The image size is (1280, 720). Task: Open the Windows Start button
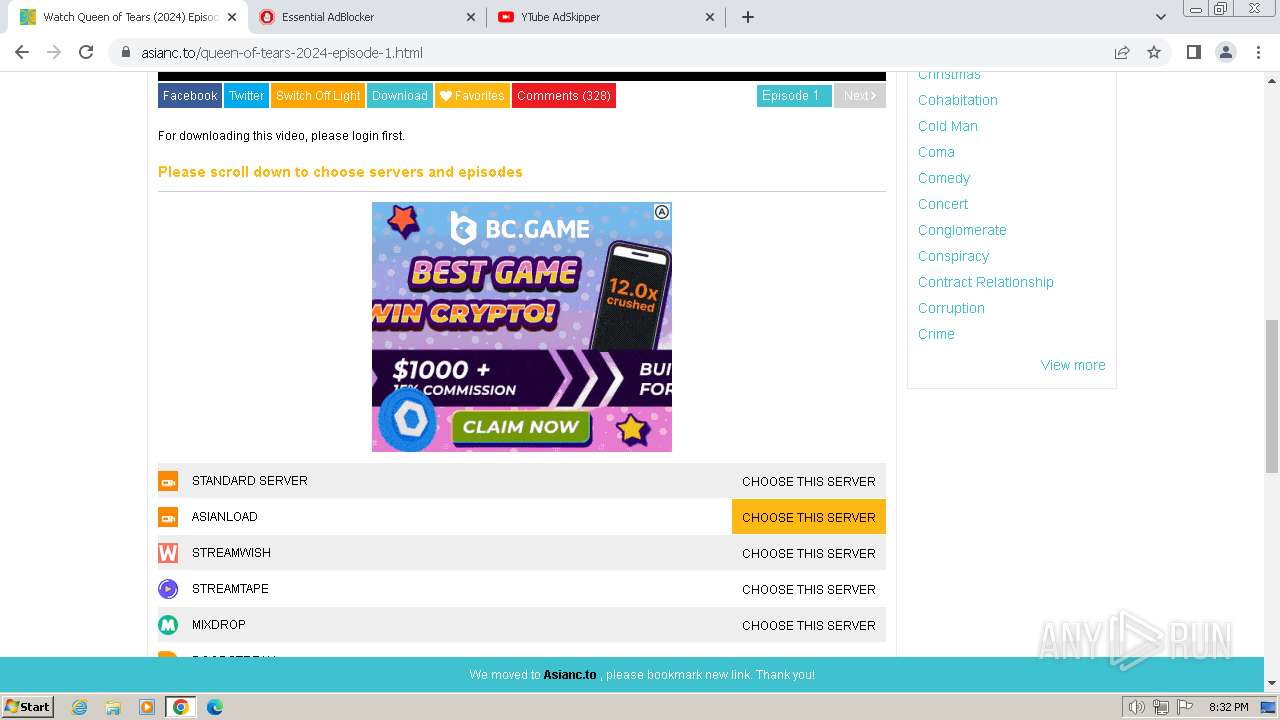pos(28,707)
